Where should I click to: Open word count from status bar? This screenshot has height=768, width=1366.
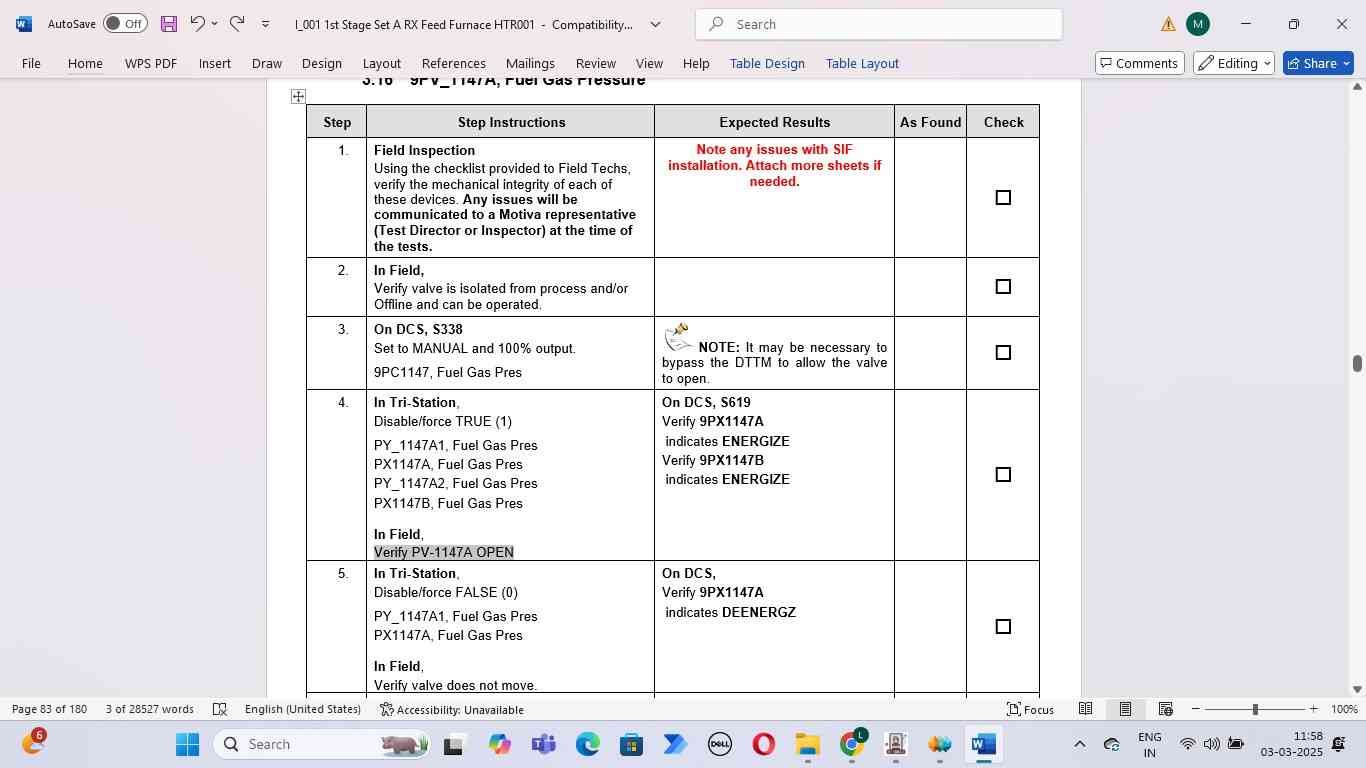click(x=150, y=709)
